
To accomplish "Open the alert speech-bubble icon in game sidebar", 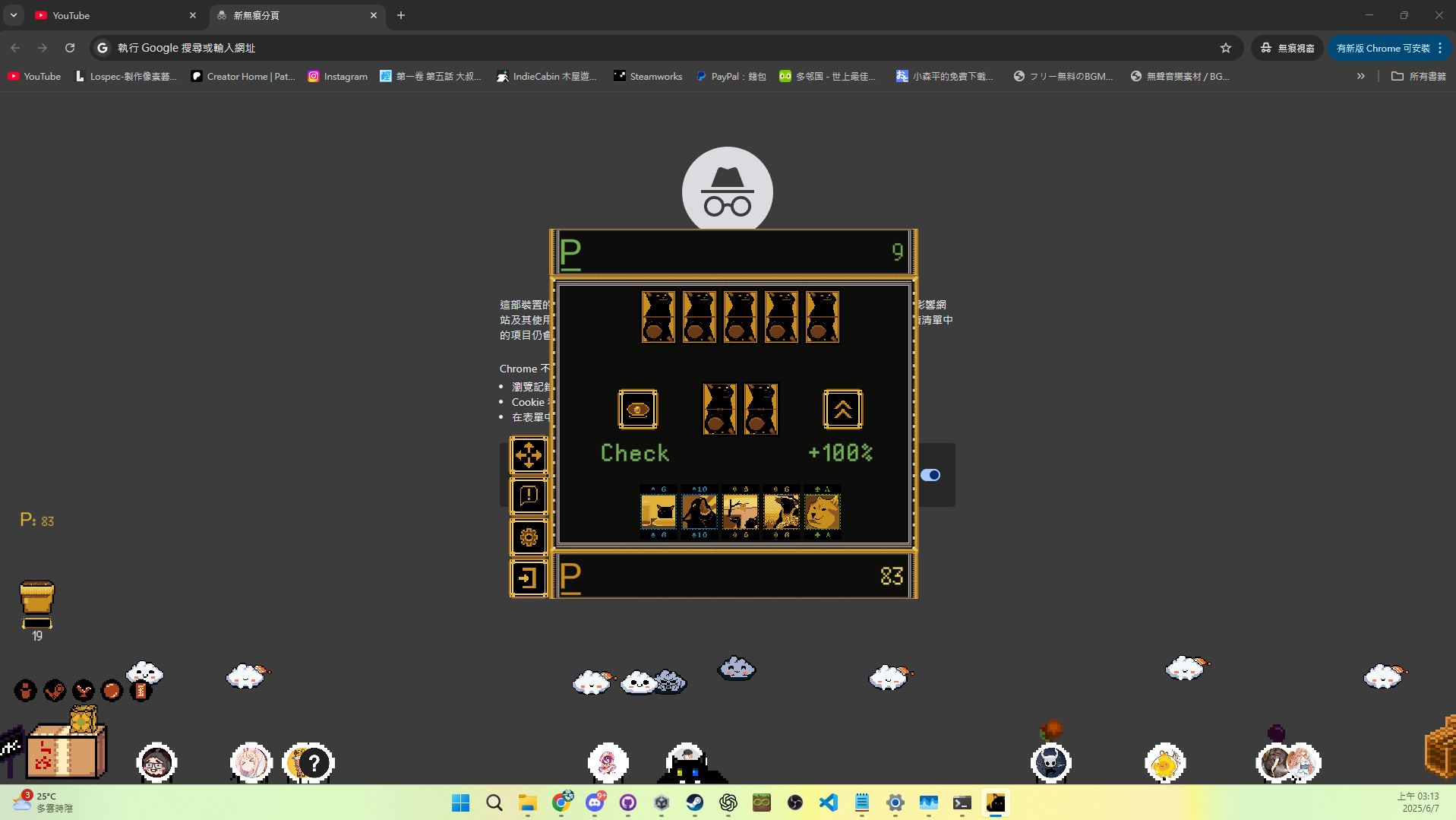I will (x=529, y=496).
